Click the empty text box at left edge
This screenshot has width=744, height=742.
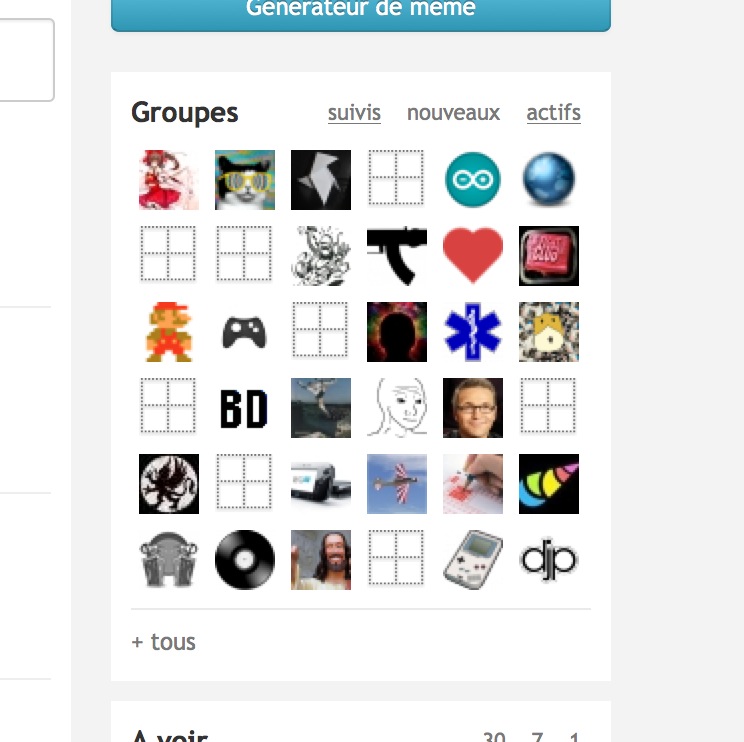tap(26, 60)
